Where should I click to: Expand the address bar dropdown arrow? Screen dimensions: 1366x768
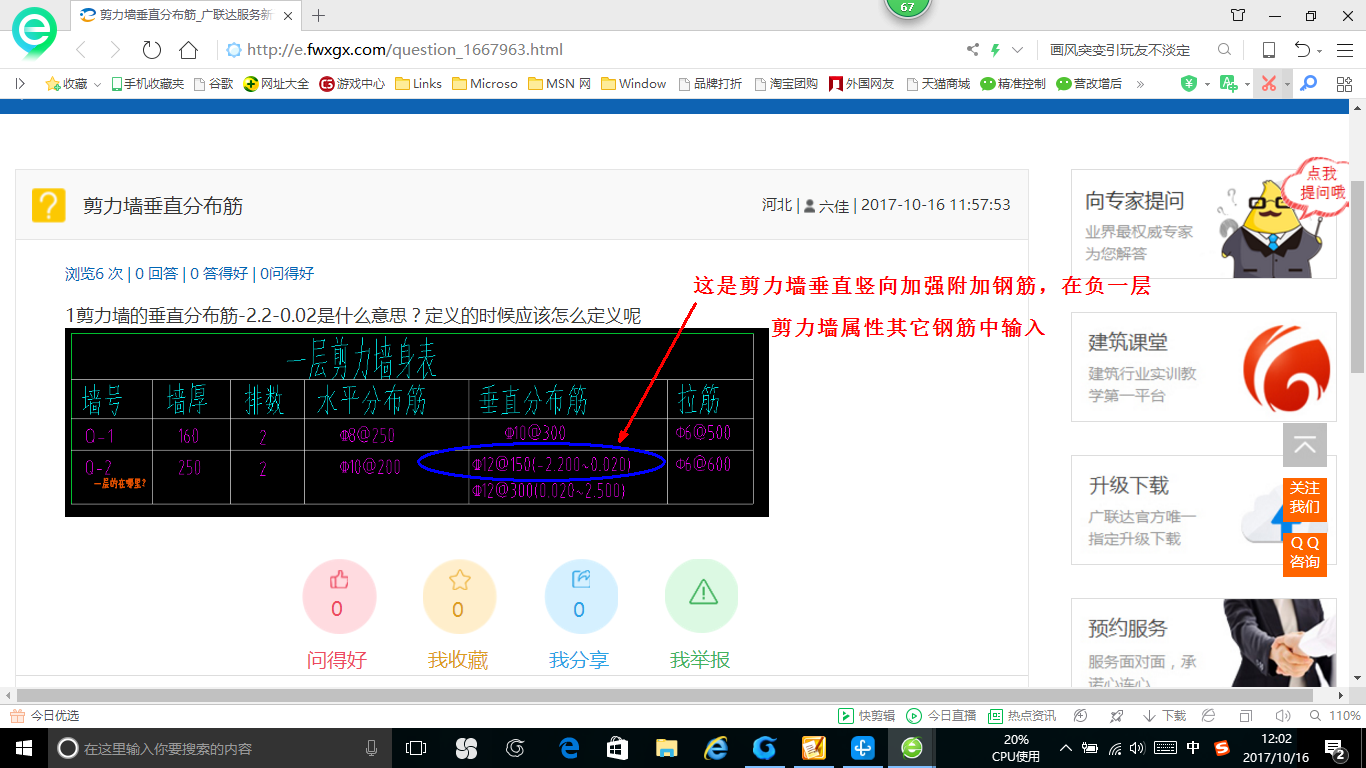[1017, 50]
